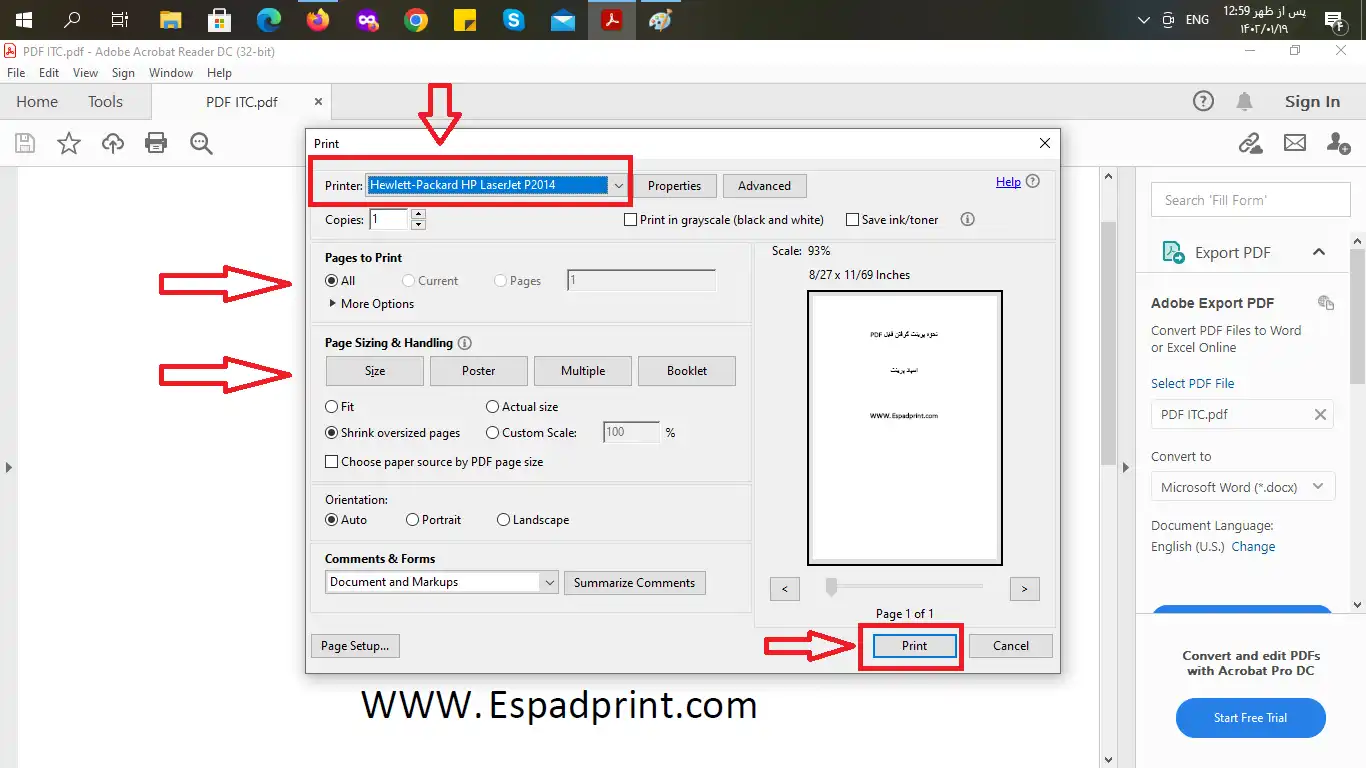Open the Printer selection dropdown
Viewport: 1366px width, 768px height.
(x=619, y=185)
